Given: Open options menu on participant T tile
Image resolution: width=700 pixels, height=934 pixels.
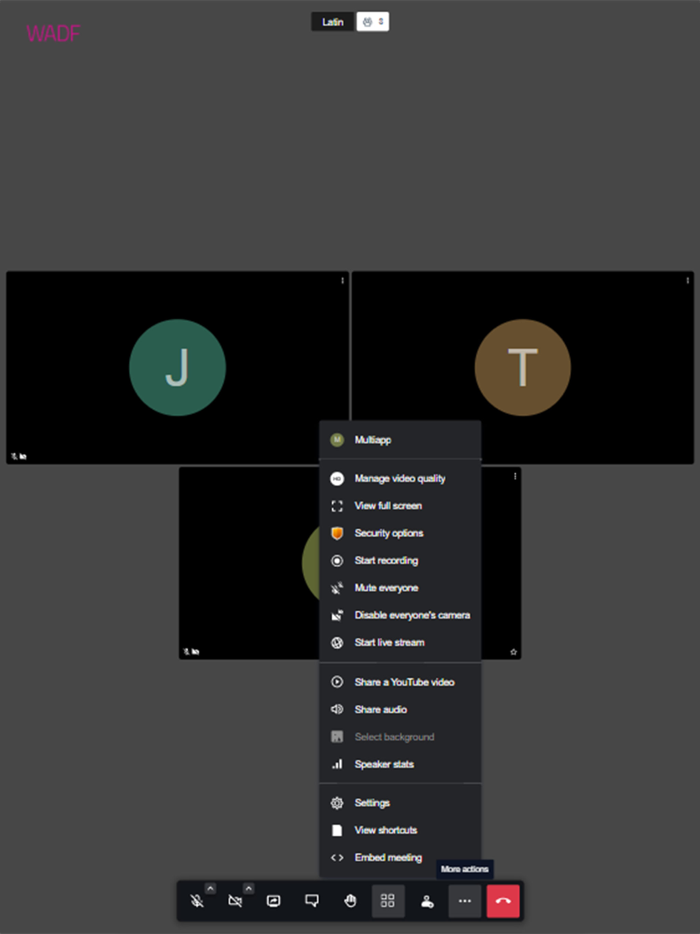Looking at the screenshot, I should (x=688, y=280).
